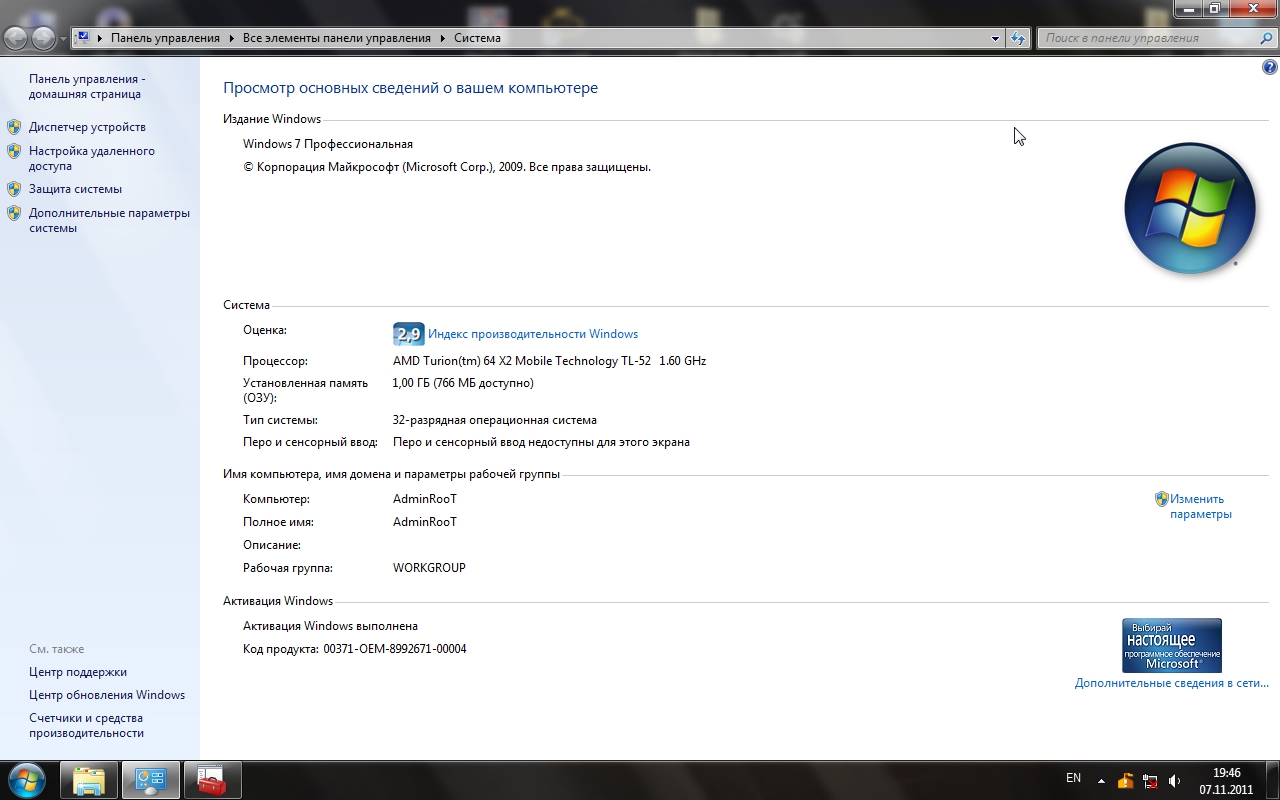1280x800 pixels.
Task: Click the Show desktop strip
Action: pos(1272,780)
